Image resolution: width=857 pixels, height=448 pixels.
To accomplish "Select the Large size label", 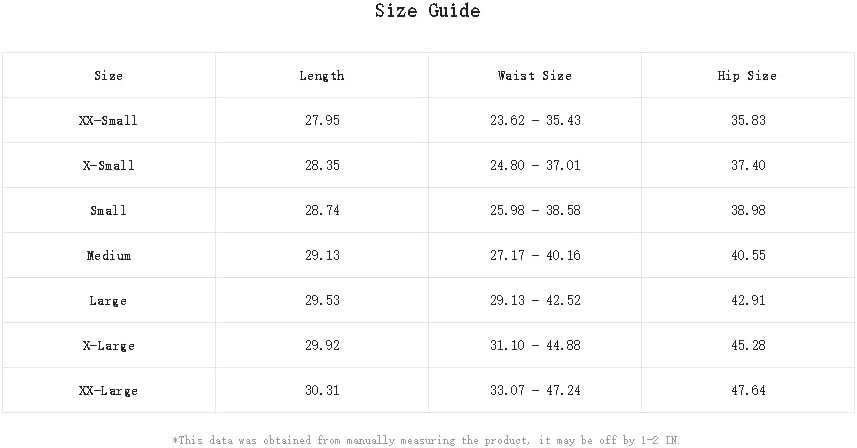I will click(x=108, y=300).
